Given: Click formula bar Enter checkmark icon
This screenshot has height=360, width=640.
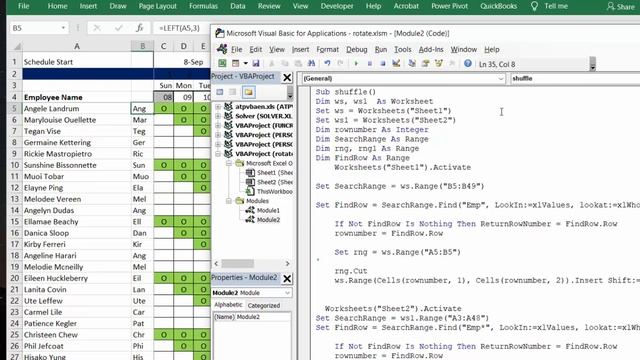Looking at the screenshot, I should [118, 28].
